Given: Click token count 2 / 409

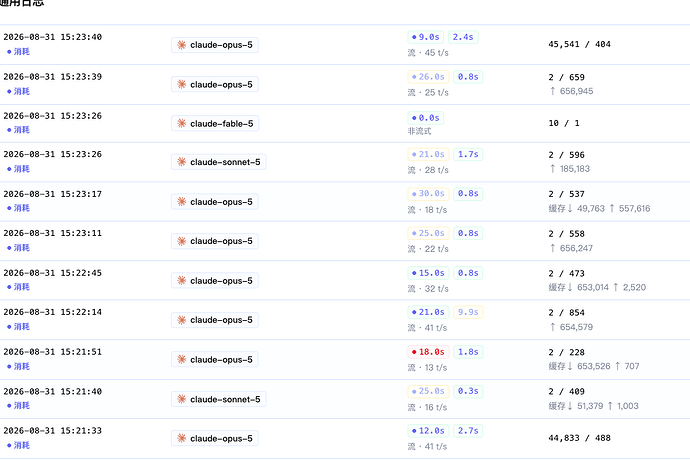Looking at the screenshot, I should [x=567, y=391].
